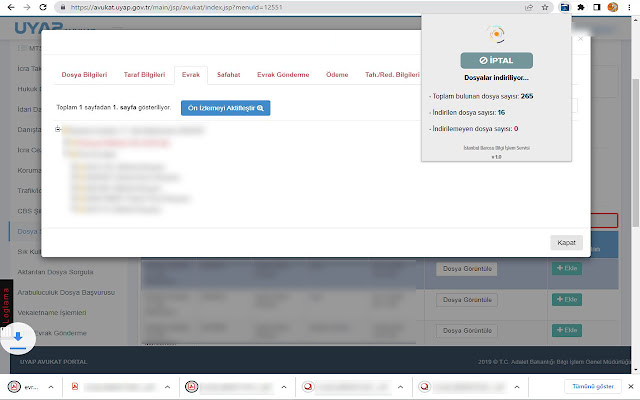Open the extensions puzzle icon
The height and width of the screenshot is (400, 640).
point(581,7)
